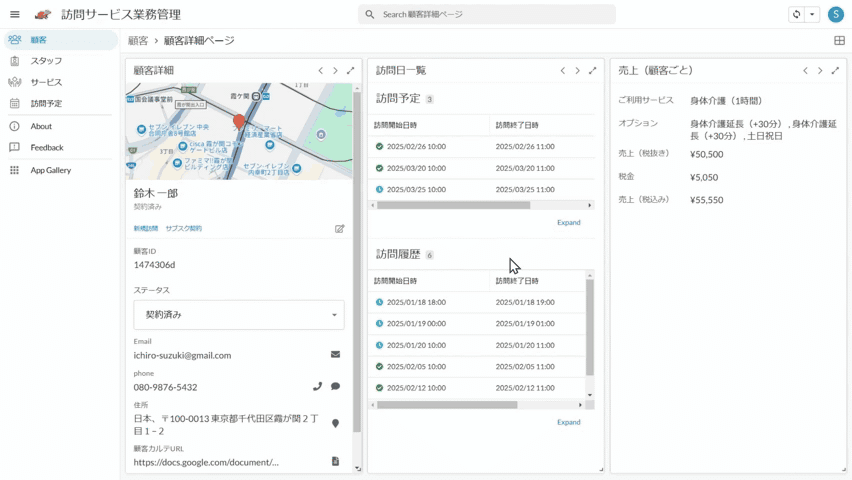Open the 2025/03/25 10:00 visit row
Screen dimensions: 852x480
481,190
